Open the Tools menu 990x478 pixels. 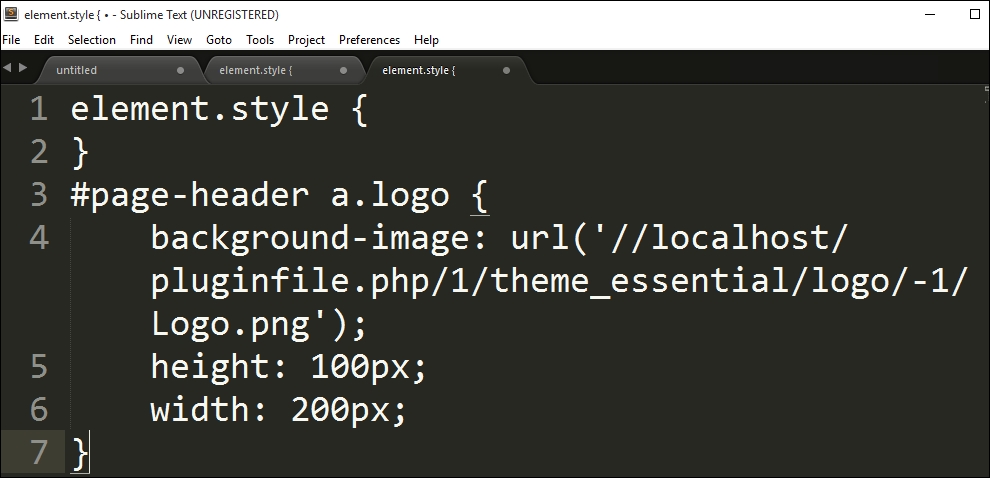pos(260,40)
